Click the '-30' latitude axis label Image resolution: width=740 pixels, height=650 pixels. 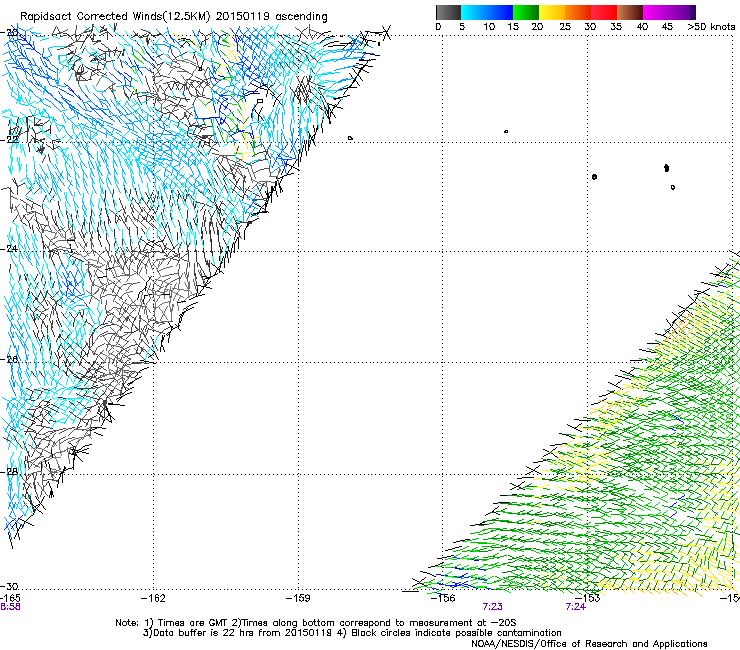coord(10,586)
